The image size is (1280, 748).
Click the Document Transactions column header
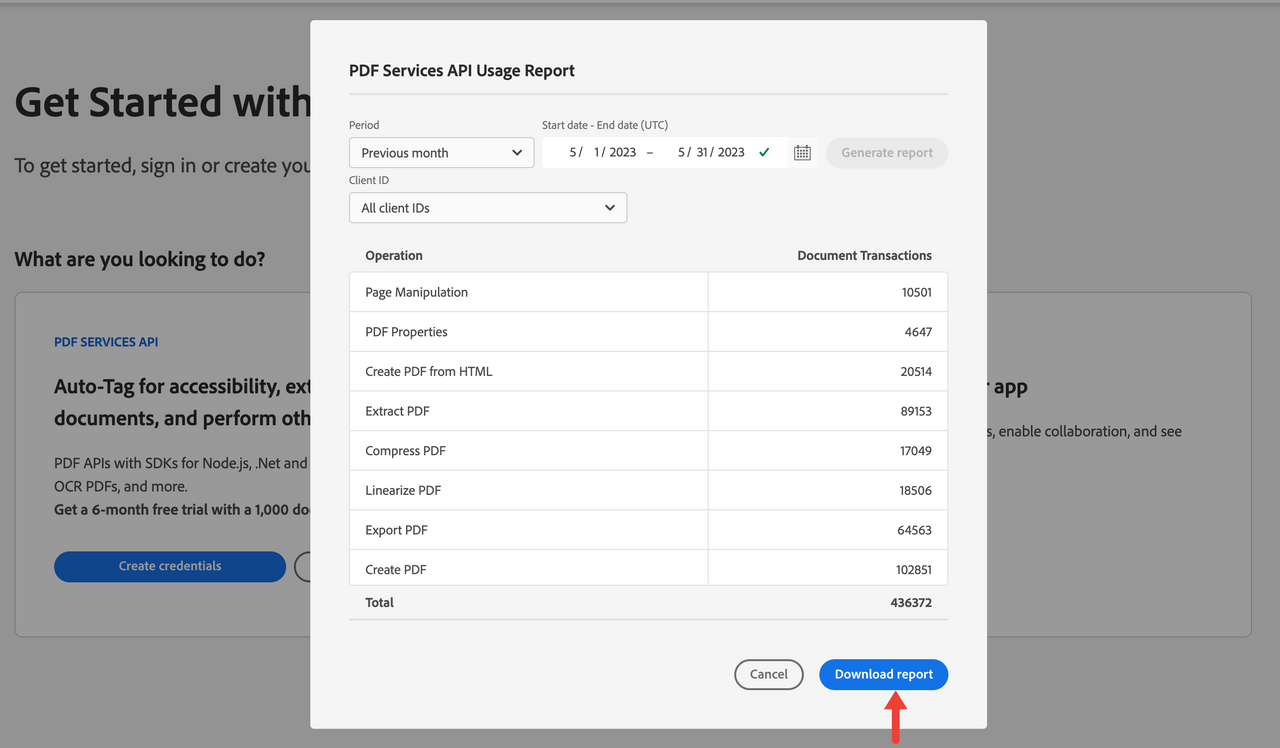coord(864,255)
